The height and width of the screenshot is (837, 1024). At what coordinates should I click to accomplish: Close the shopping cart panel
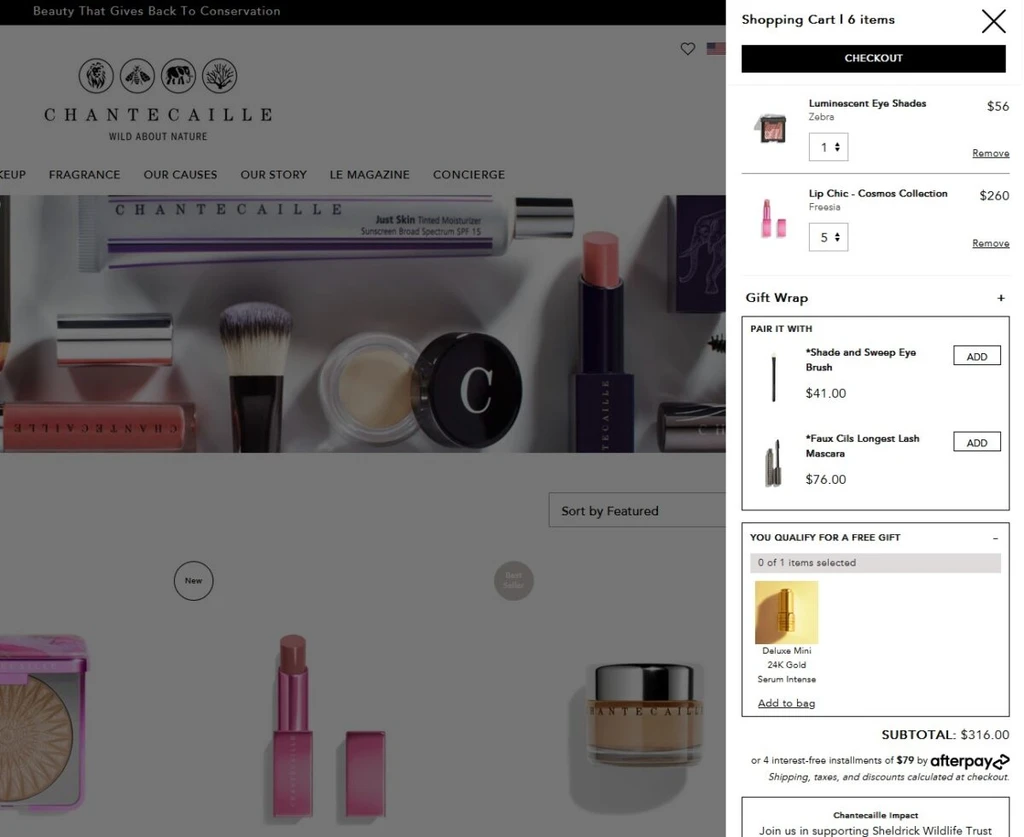point(993,21)
